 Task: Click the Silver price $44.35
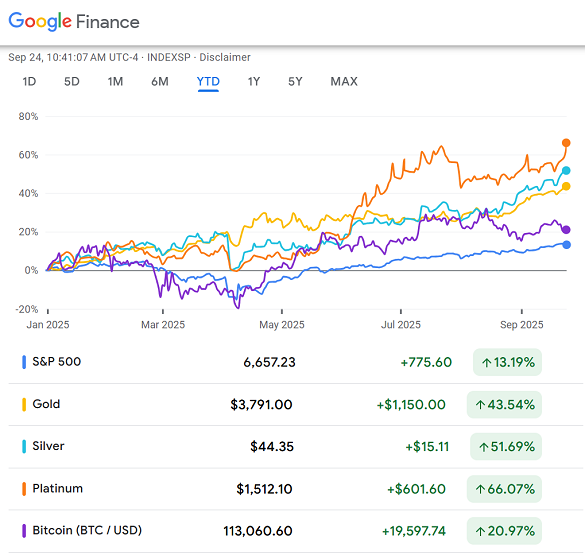(272, 446)
